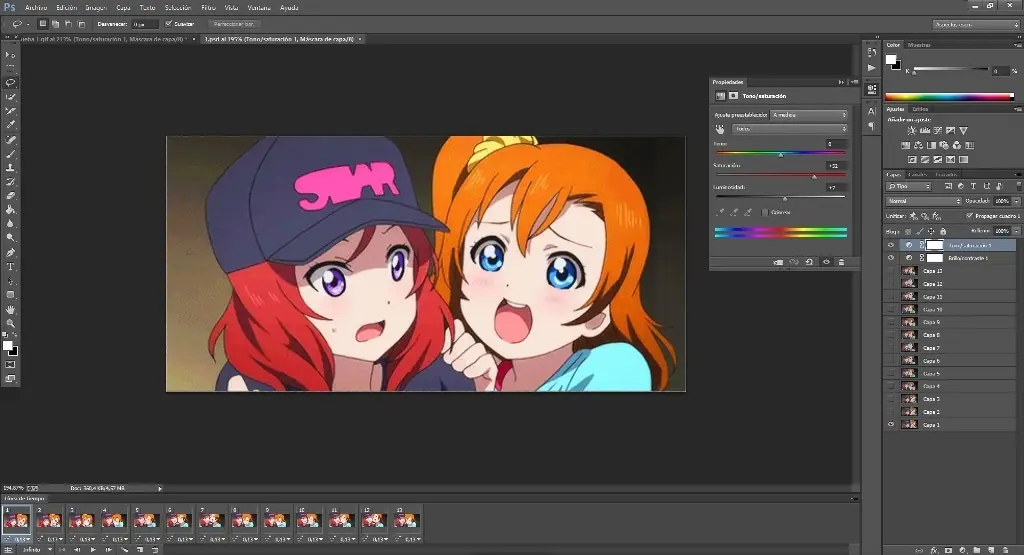Open the blend mode Normal dropdown
The width and height of the screenshot is (1024, 555).
tap(923, 201)
